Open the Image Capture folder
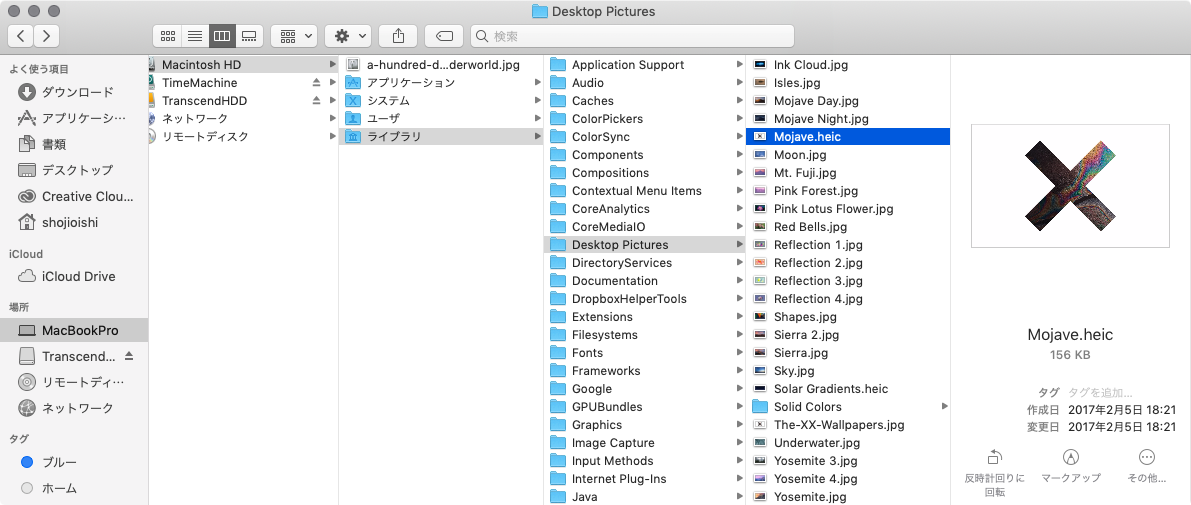Screen dimensions: 1191x505 coord(645,443)
